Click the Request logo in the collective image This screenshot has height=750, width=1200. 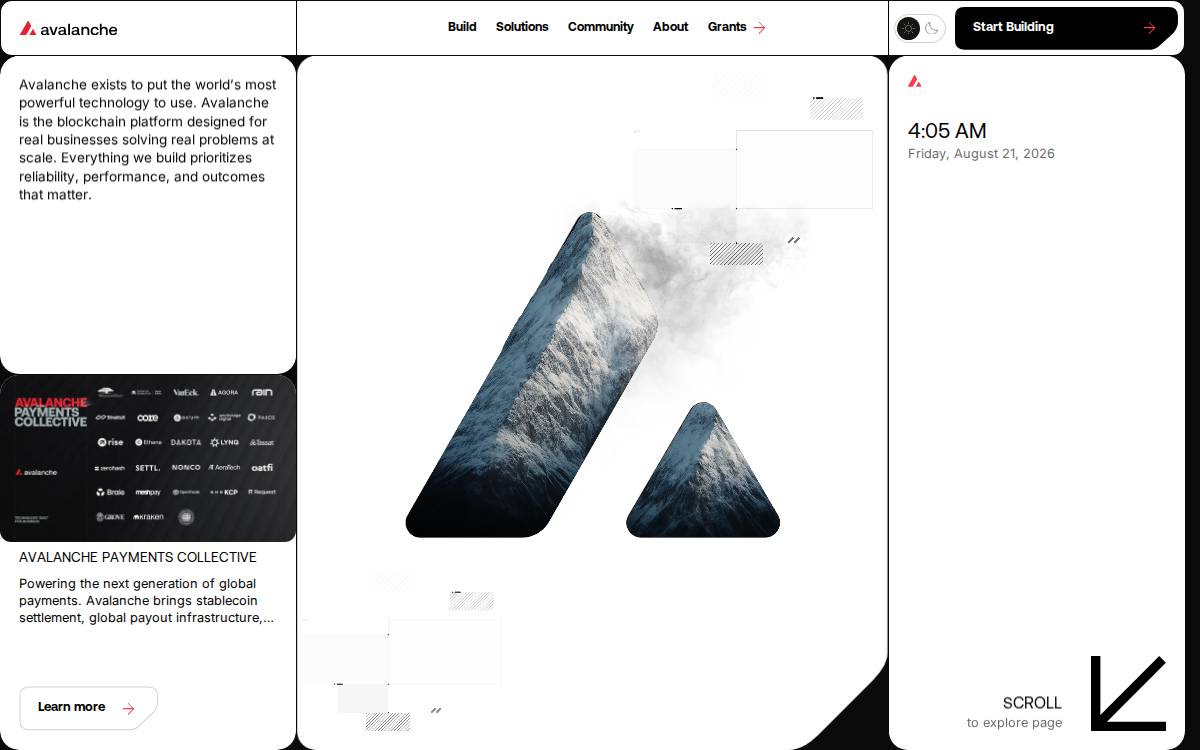(x=262, y=492)
